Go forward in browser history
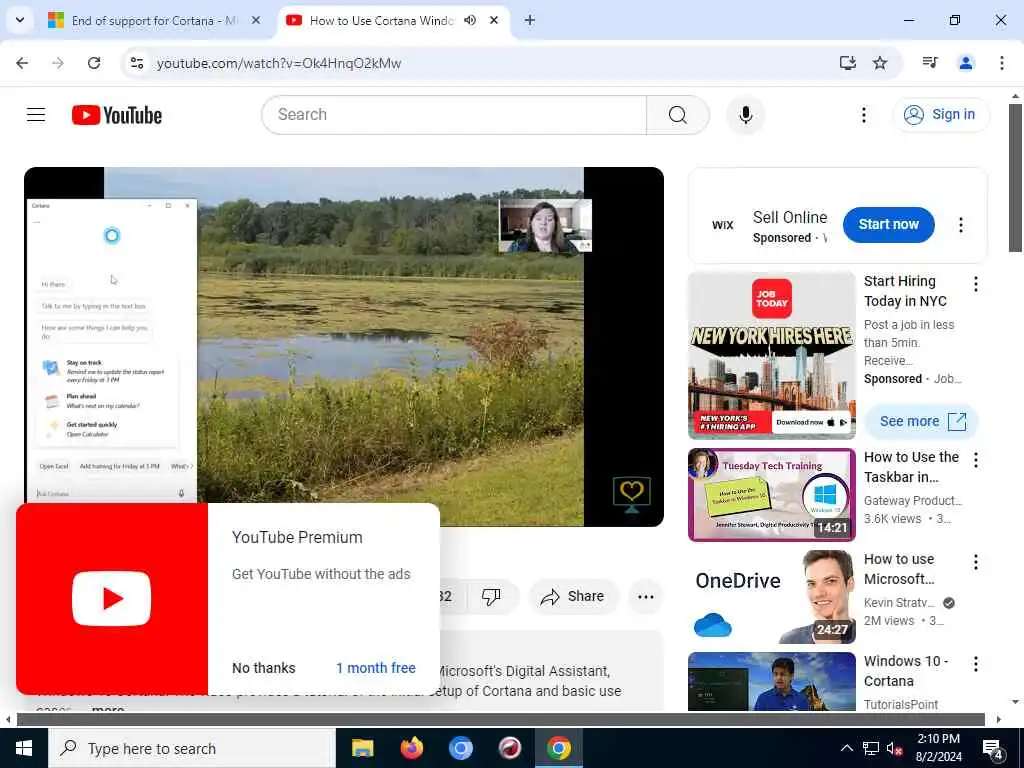This screenshot has height=768, width=1024. click(x=58, y=63)
